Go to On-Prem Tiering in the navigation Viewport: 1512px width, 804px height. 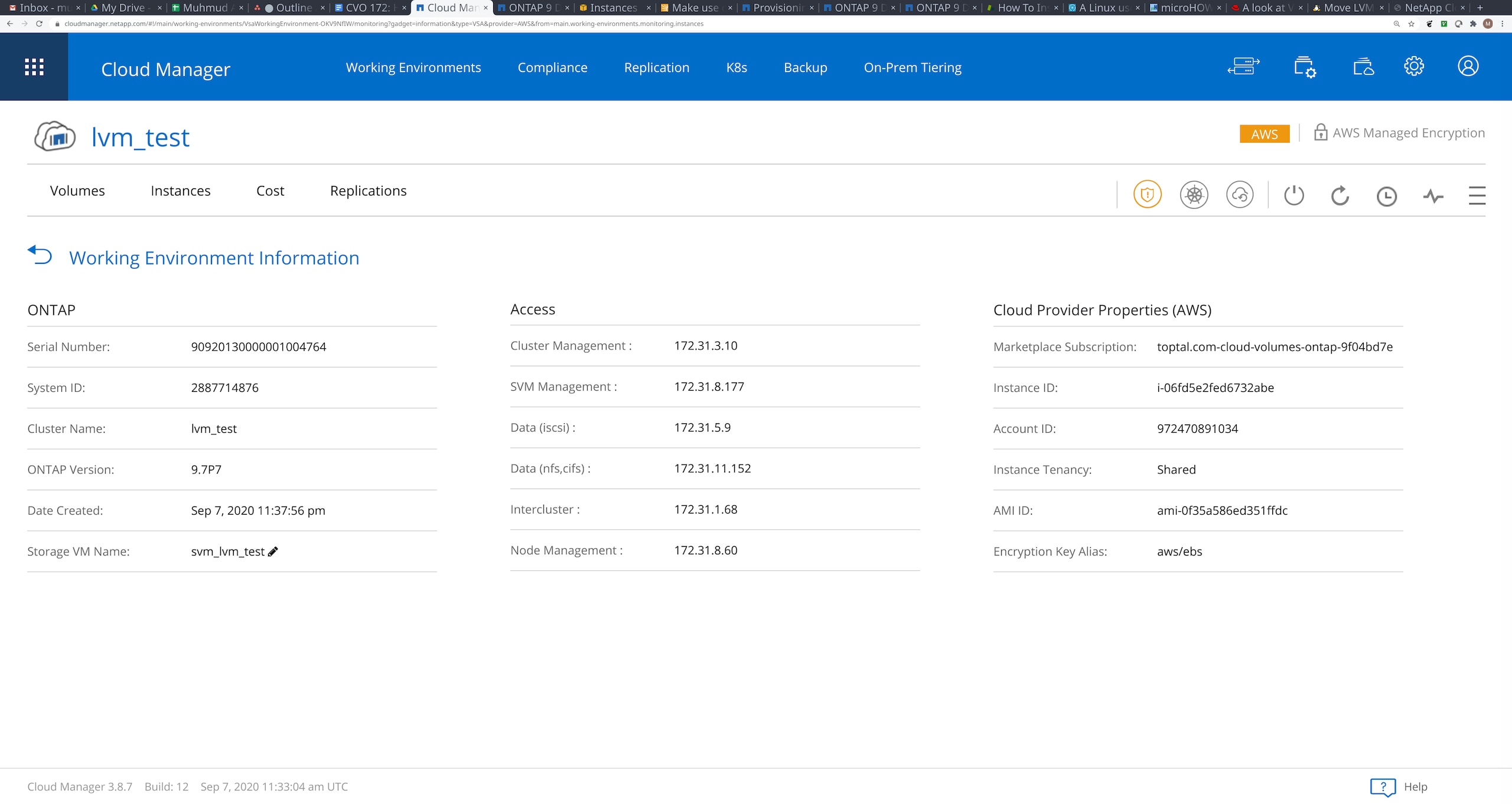tap(913, 67)
